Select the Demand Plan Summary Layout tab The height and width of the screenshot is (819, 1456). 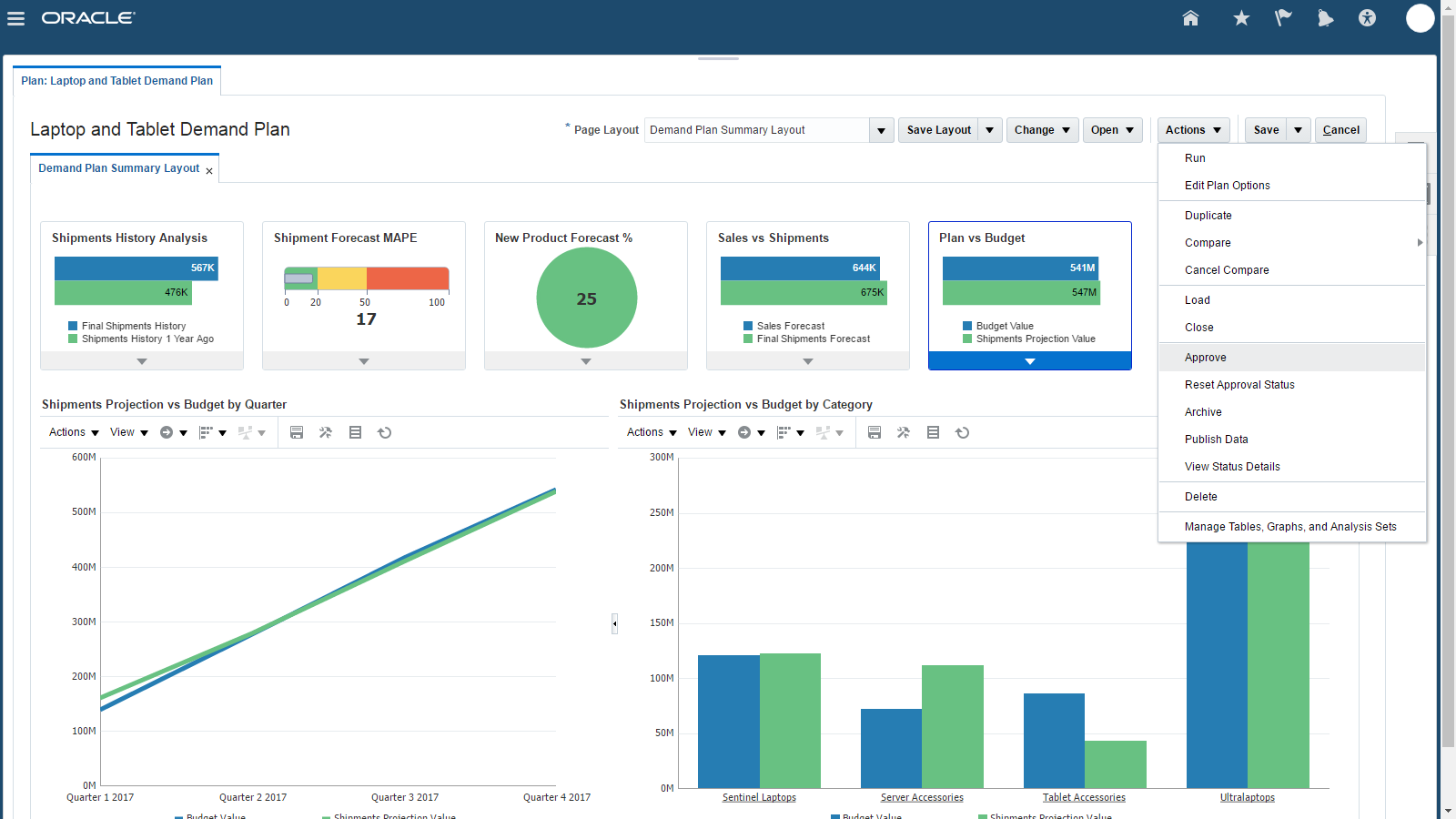coord(118,168)
